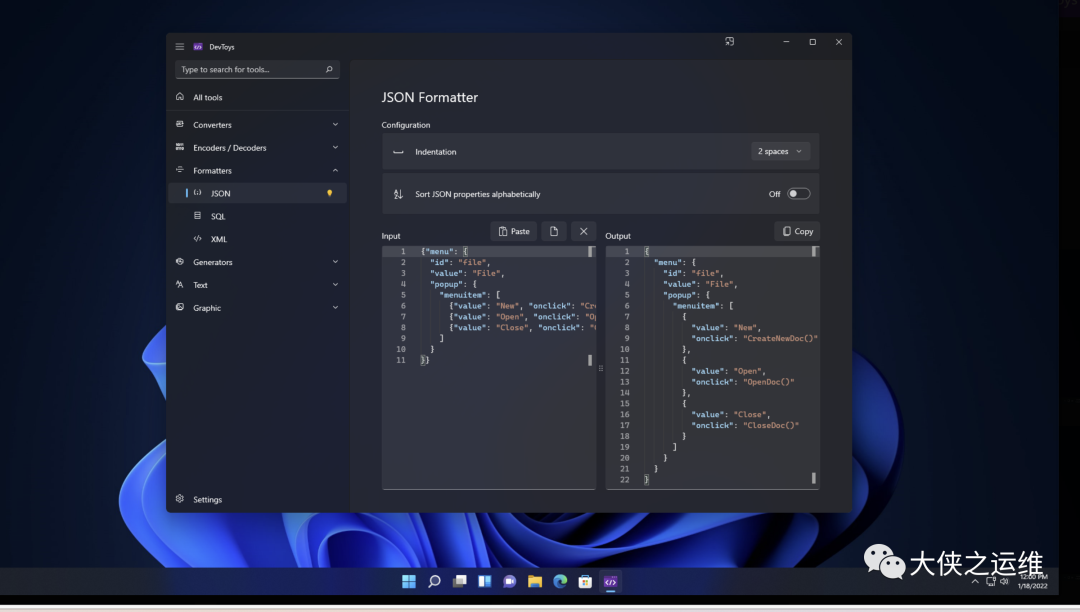Expand the Converters section chevron
This screenshot has width=1080, height=612.
click(335, 125)
